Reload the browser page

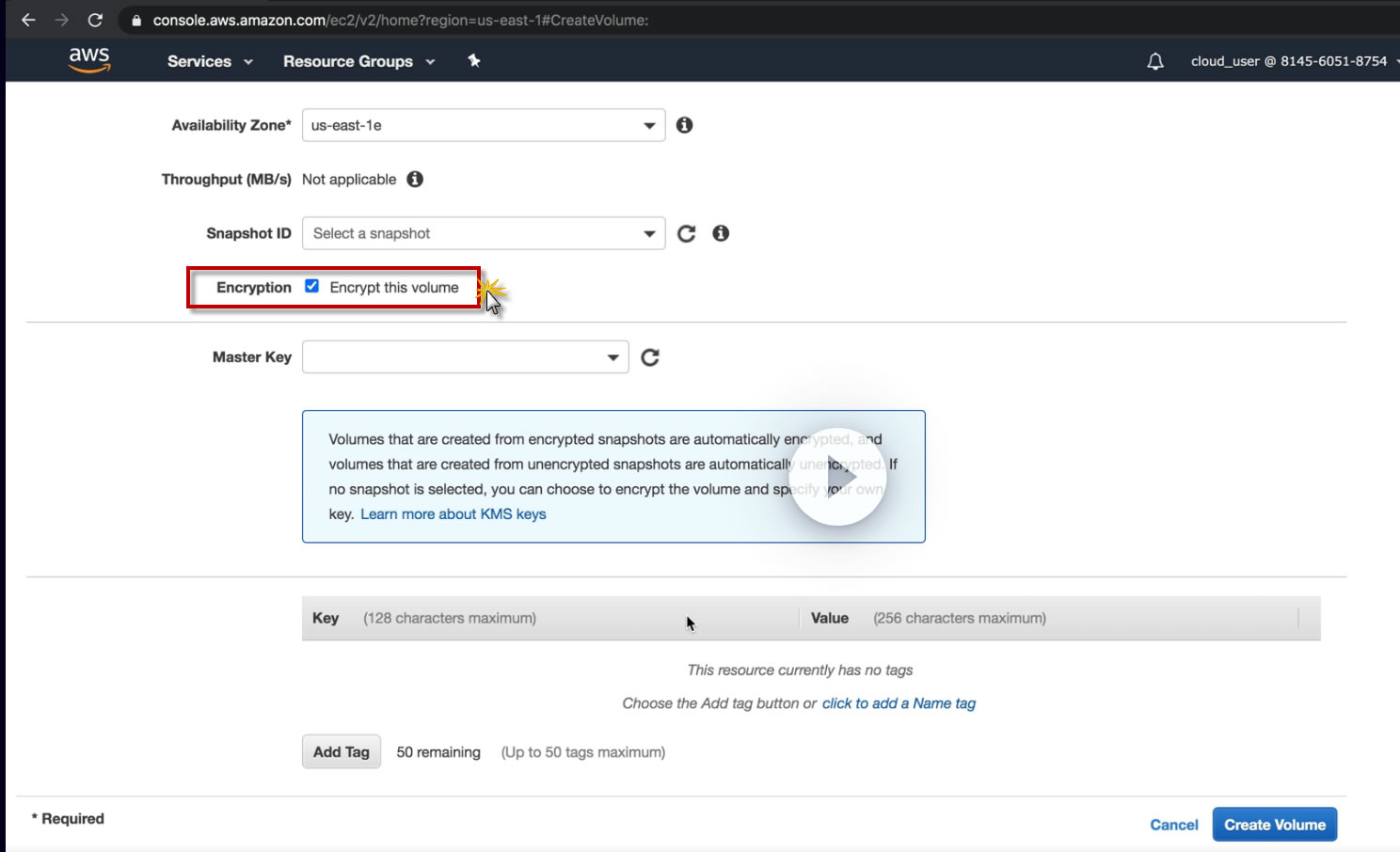[95, 20]
